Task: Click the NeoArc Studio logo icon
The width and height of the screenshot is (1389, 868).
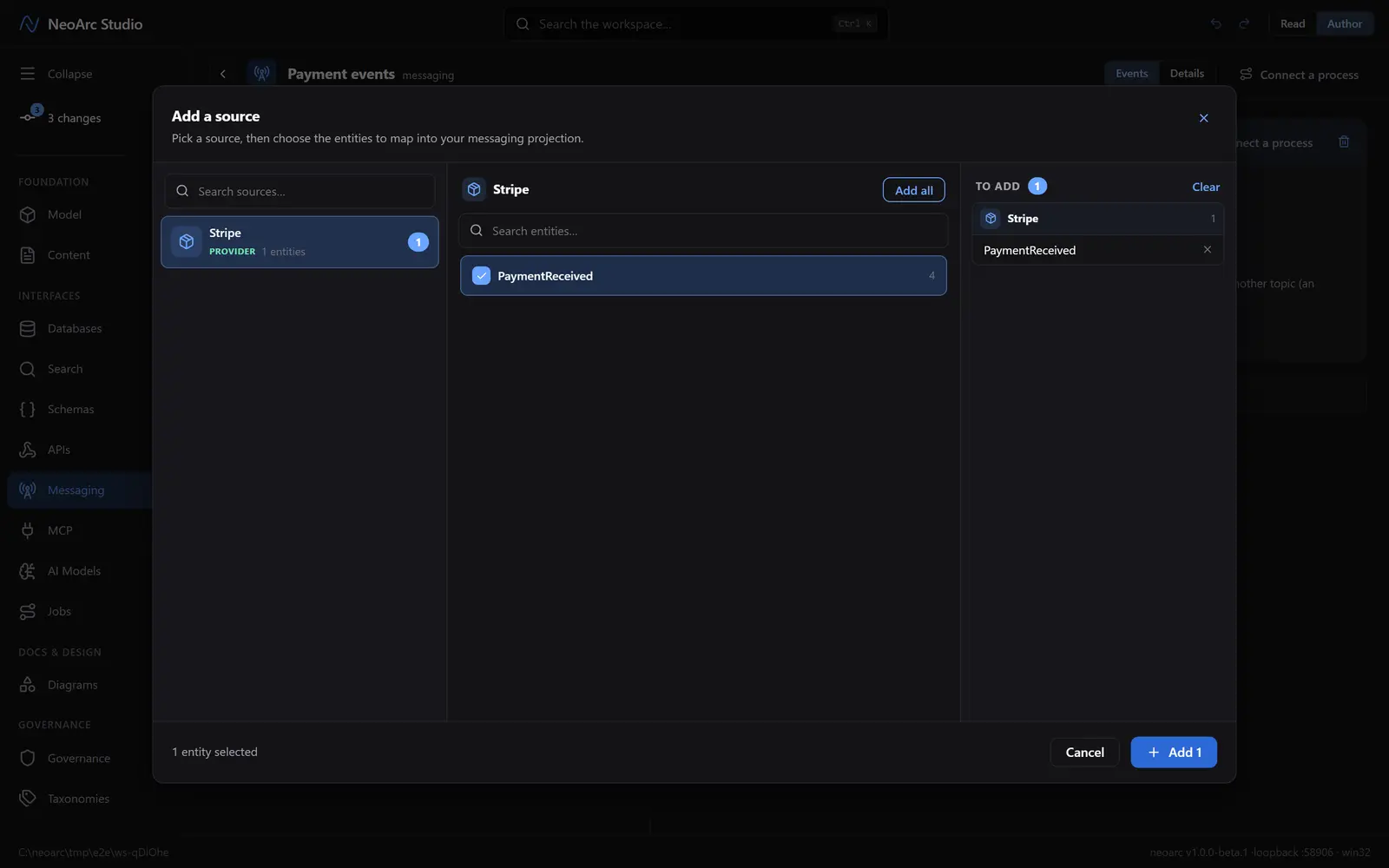Action: point(29,24)
